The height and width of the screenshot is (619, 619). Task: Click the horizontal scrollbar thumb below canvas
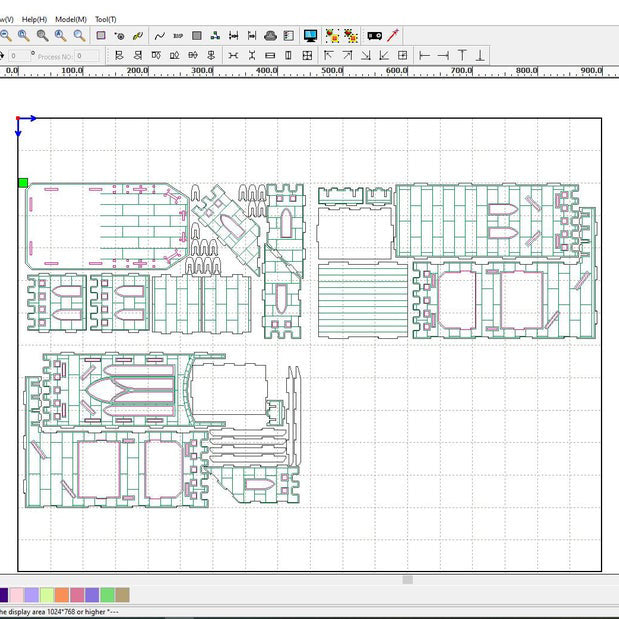(407, 579)
